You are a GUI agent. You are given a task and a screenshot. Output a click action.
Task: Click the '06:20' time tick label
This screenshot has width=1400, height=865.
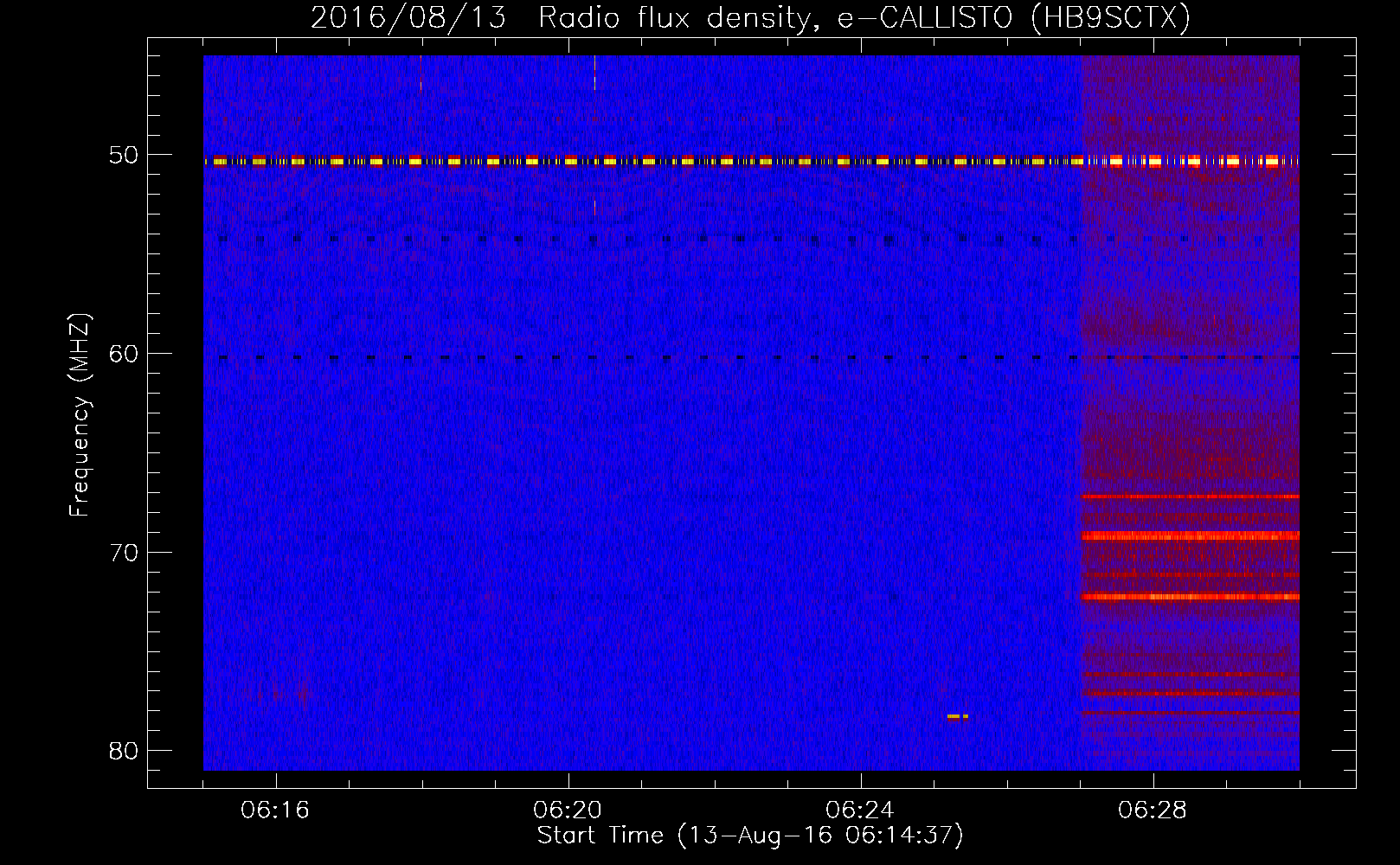point(568,811)
